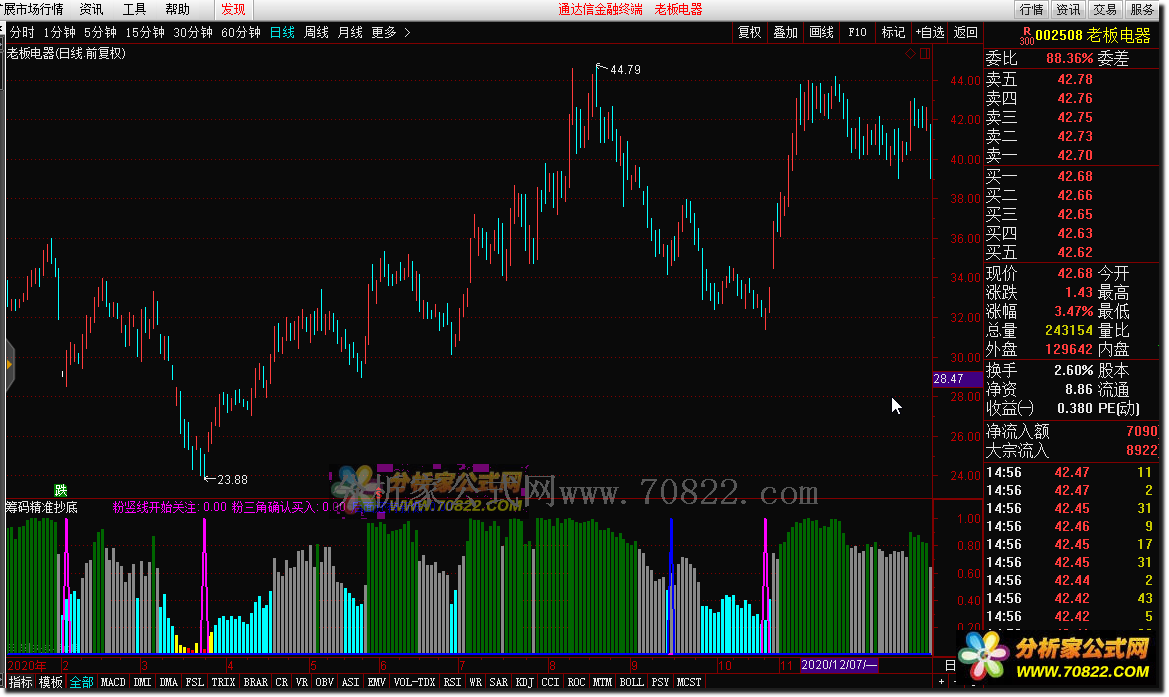Expand the 更多 periods list
The height and width of the screenshot is (697, 1169).
391,32
